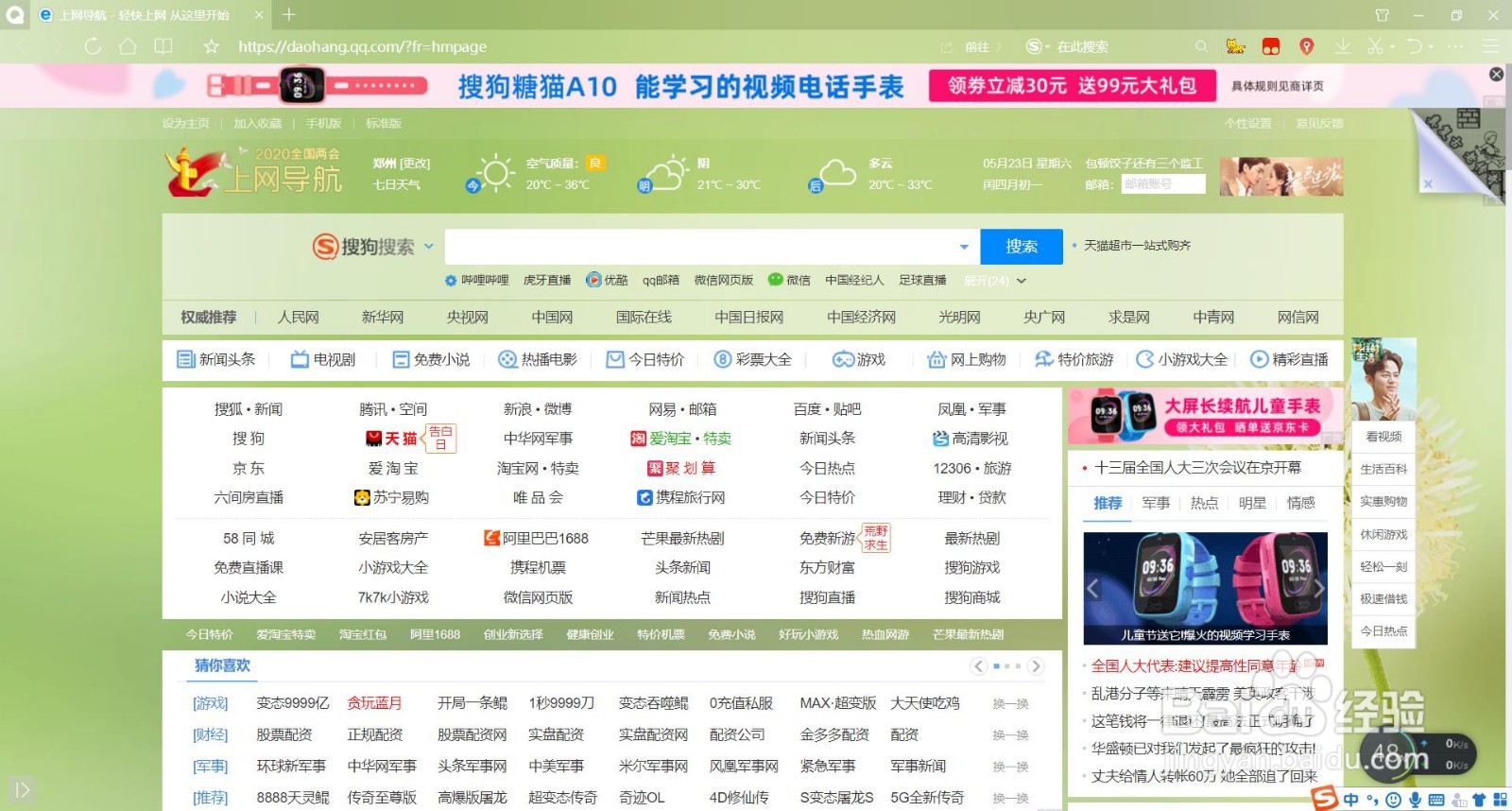
Task: Close the top banner advertisement
Action: (1496, 74)
